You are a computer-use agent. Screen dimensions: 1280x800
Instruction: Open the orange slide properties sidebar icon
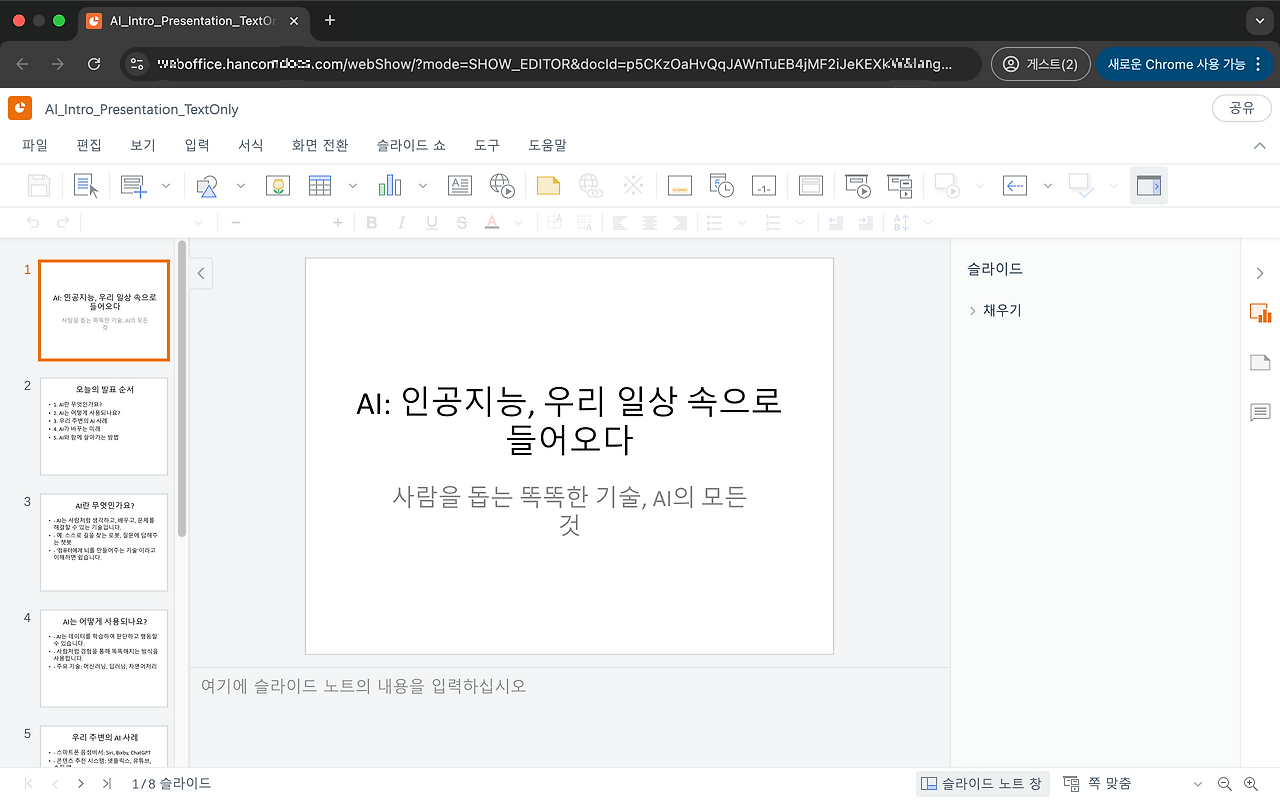[1260, 314]
